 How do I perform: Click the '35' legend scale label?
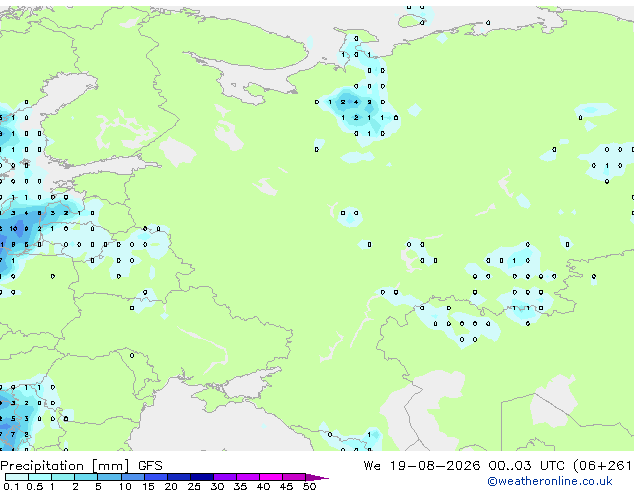coord(241,486)
